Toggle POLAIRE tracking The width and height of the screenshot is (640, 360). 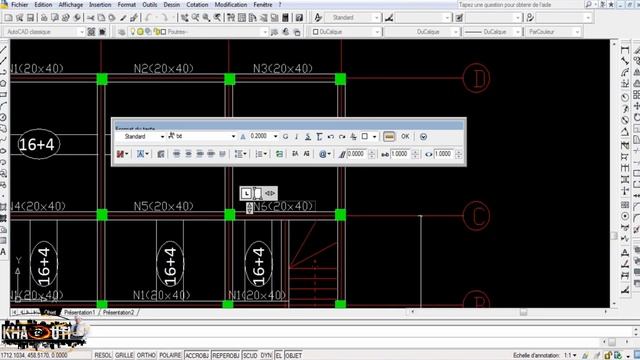coord(170,356)
